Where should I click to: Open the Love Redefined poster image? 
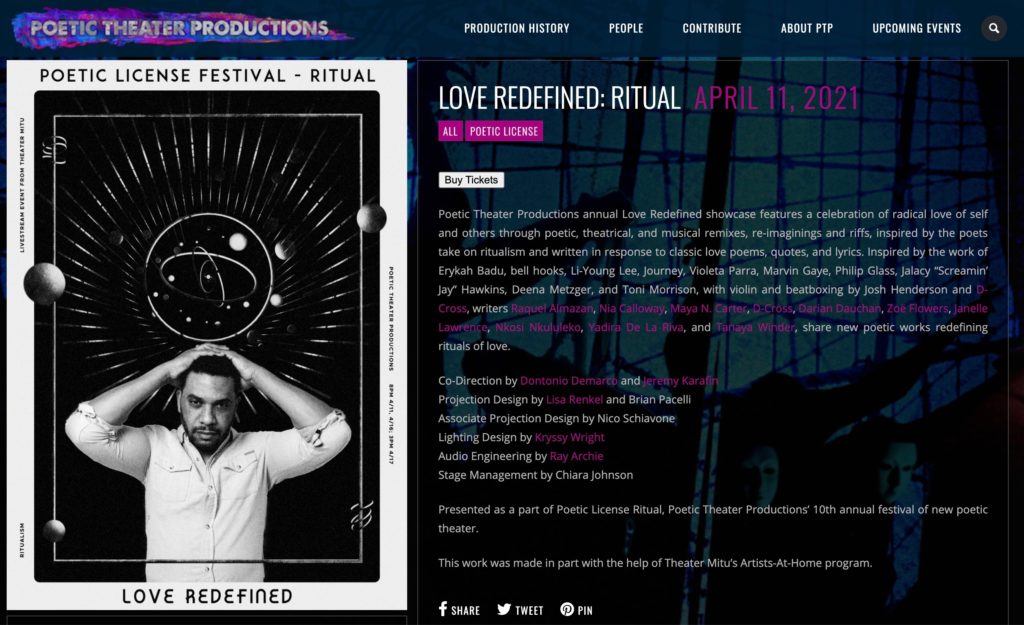pyautogui.click(x=207, y=335)
